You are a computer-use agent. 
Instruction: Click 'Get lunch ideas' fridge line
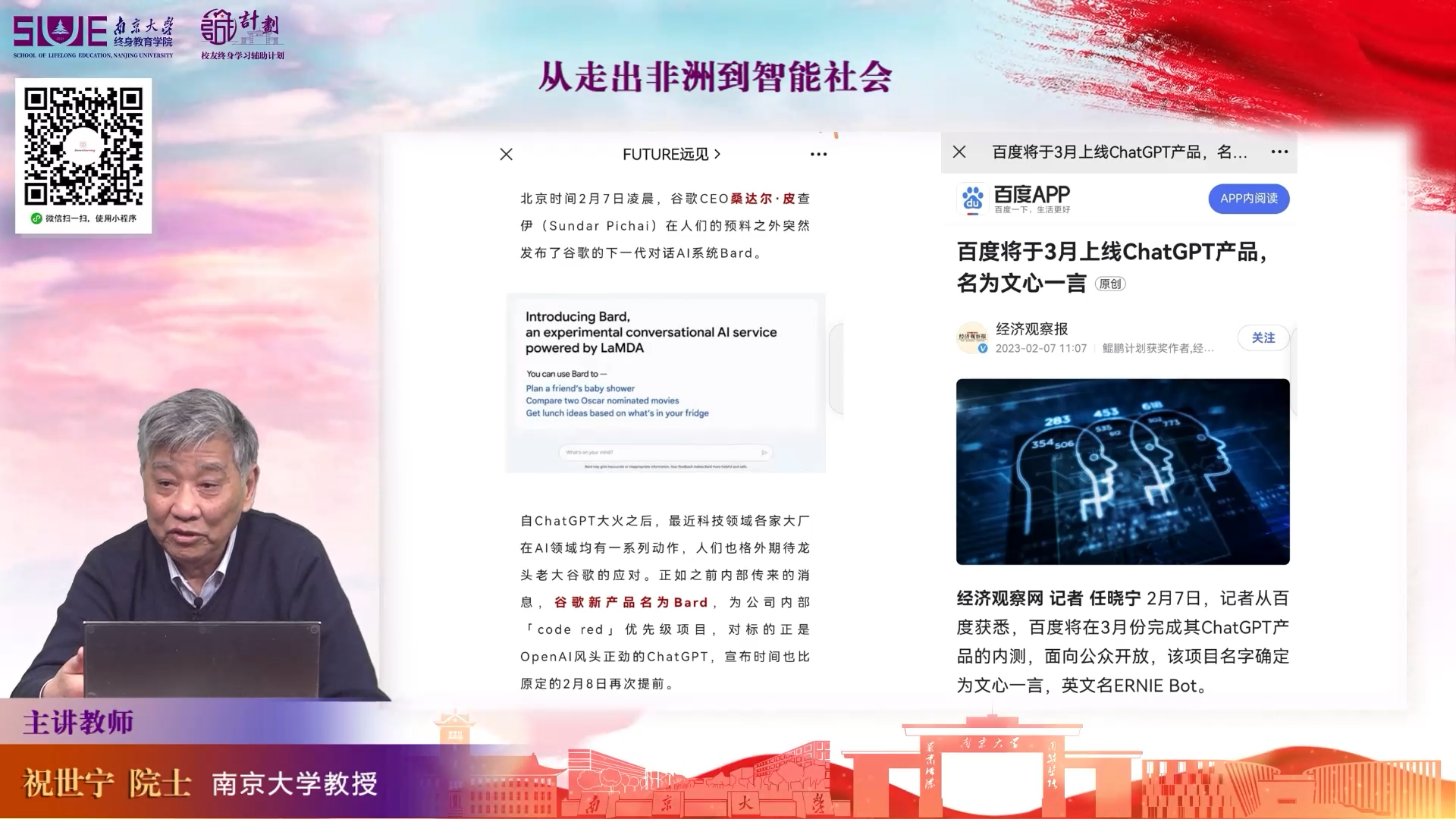[617, 413]
